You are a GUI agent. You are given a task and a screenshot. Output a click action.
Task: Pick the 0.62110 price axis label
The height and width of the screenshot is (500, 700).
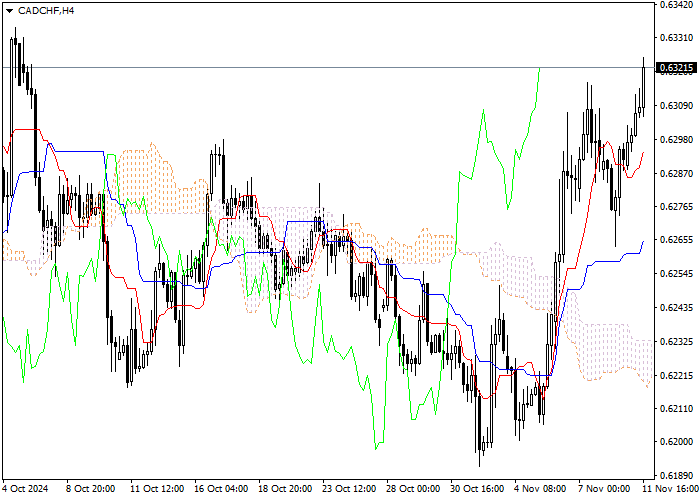[676, 408]
